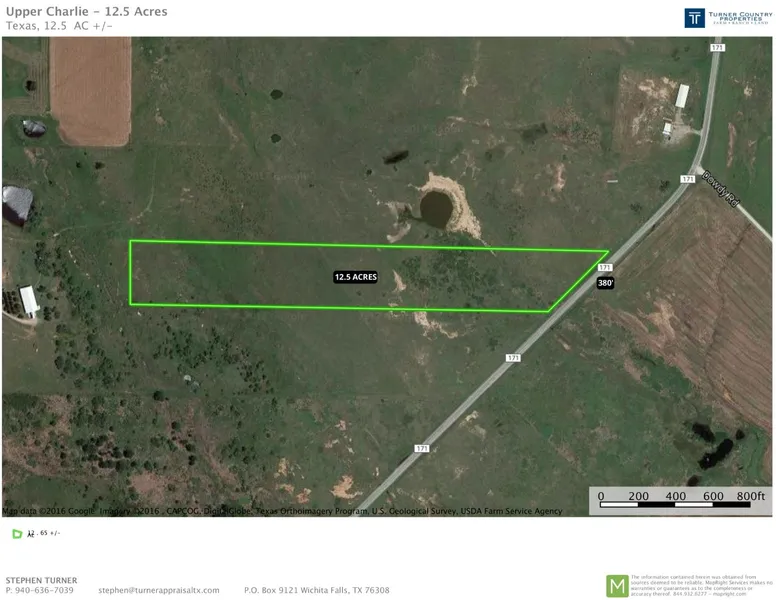
Task: Click the 12.5 ACRES parcel label
Action: pos(355,277)
